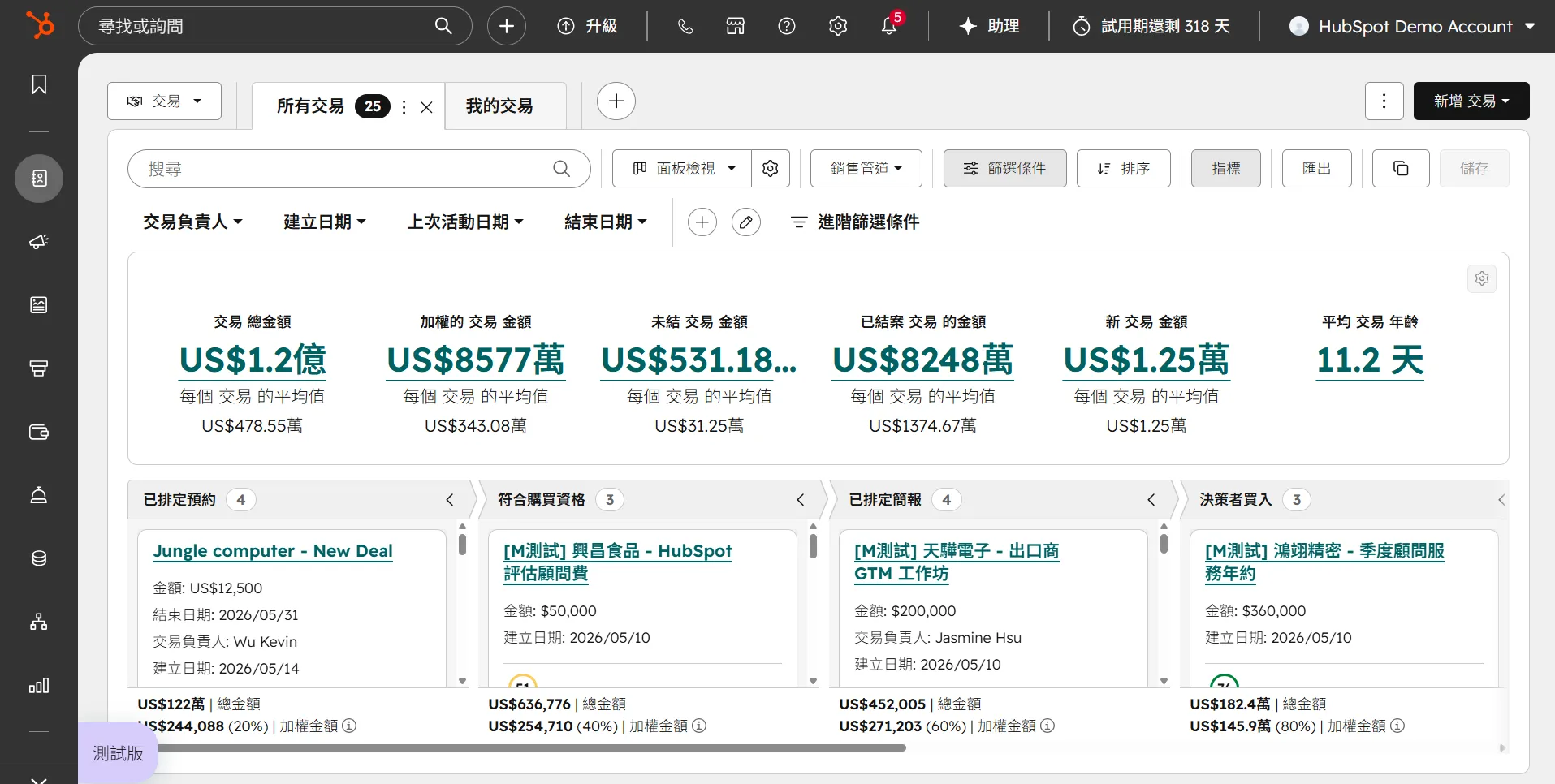The width and height of the screenshot is (1555, 784).
Task: Open board view settings gear
Action: [771, 168]
